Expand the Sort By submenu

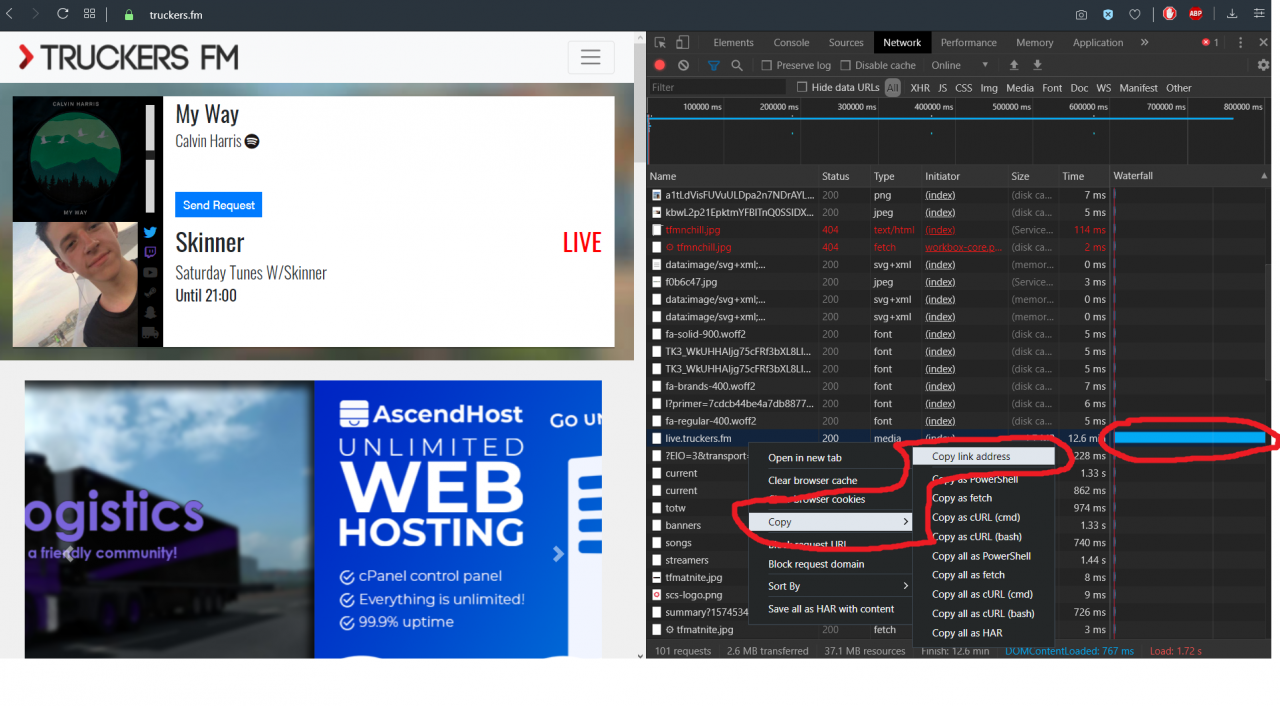pyautogui.click(x=838, y=586)
